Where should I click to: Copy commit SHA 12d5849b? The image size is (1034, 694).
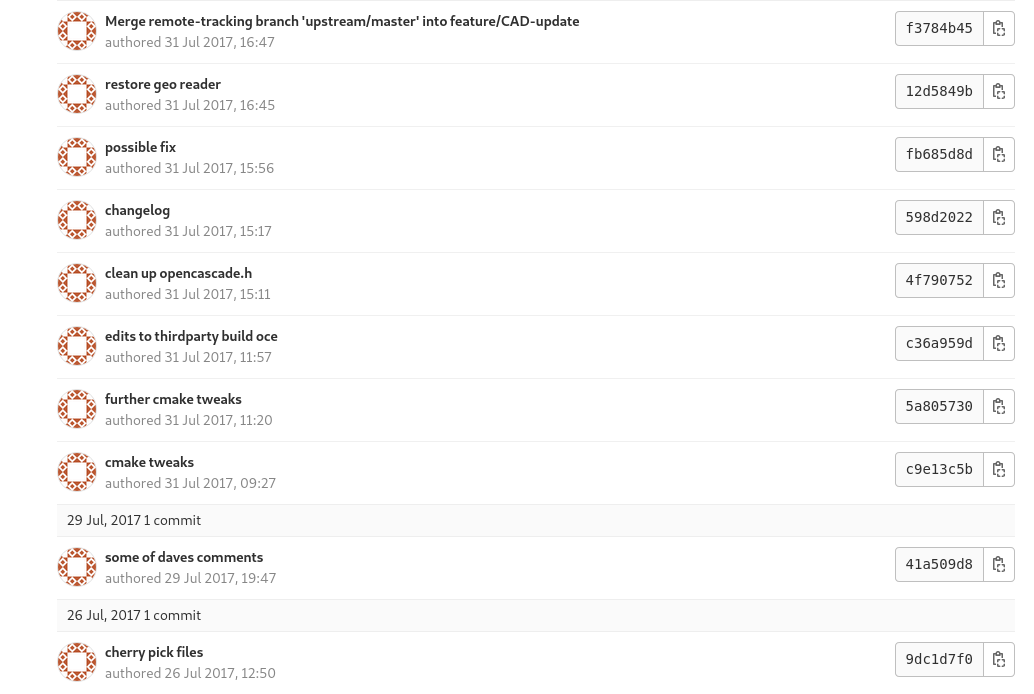(999, 92)
